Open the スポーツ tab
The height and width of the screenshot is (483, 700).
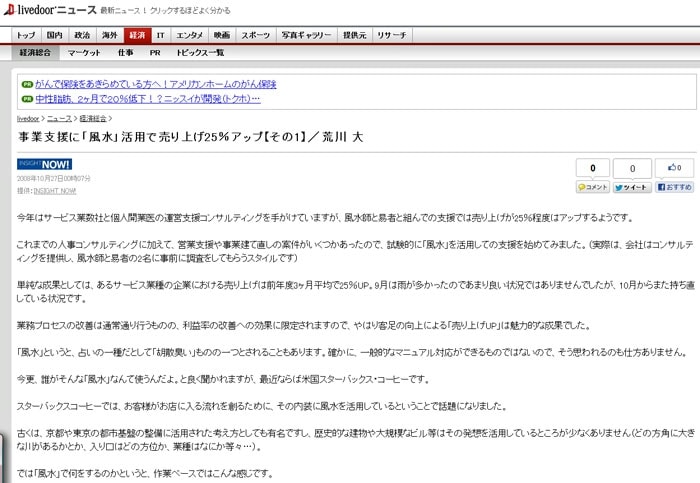[x=255, y=34]
